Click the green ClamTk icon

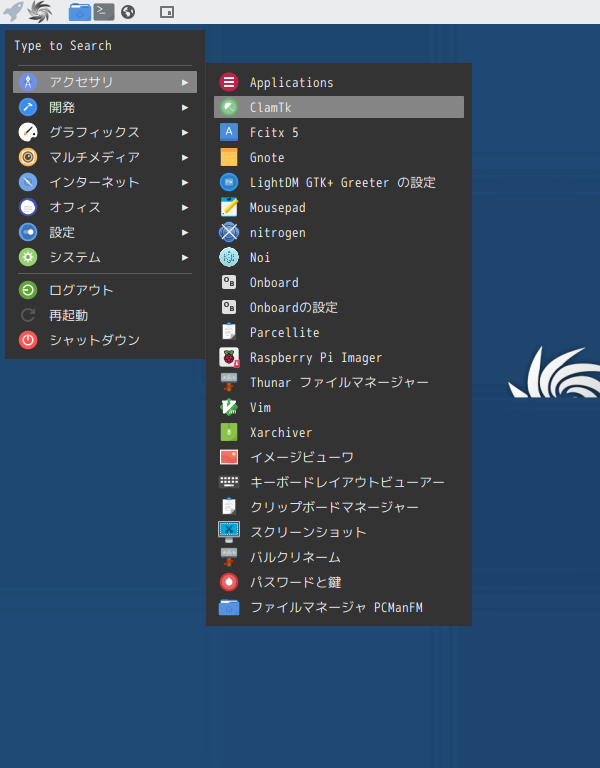(x=229, y=107)
